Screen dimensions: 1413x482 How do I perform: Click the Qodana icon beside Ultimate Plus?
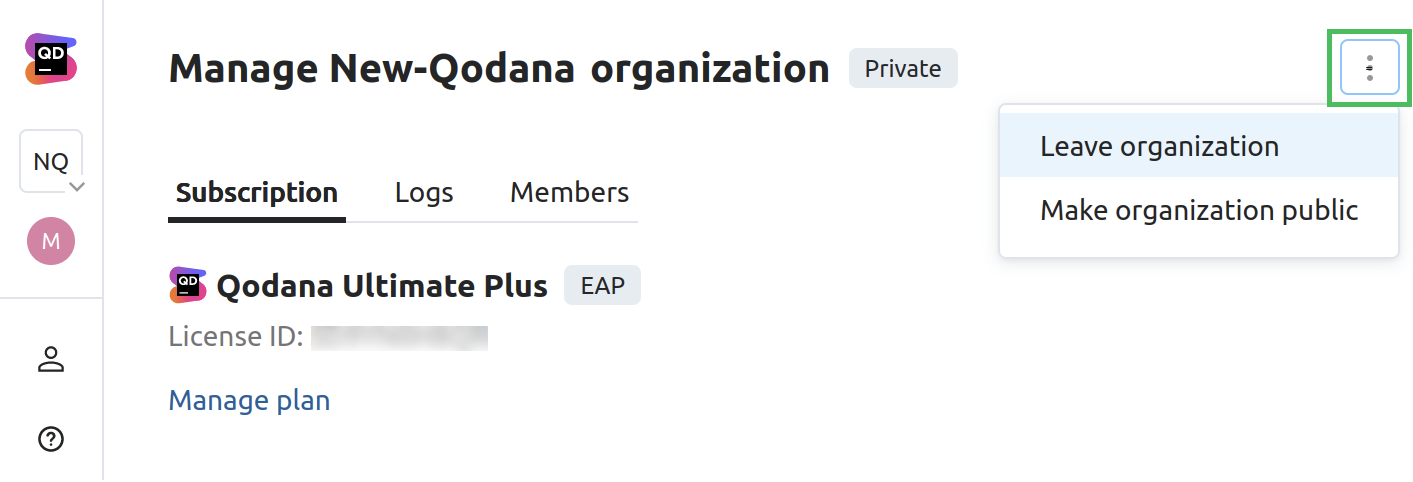pyautogui.click(x=188, y=286)
